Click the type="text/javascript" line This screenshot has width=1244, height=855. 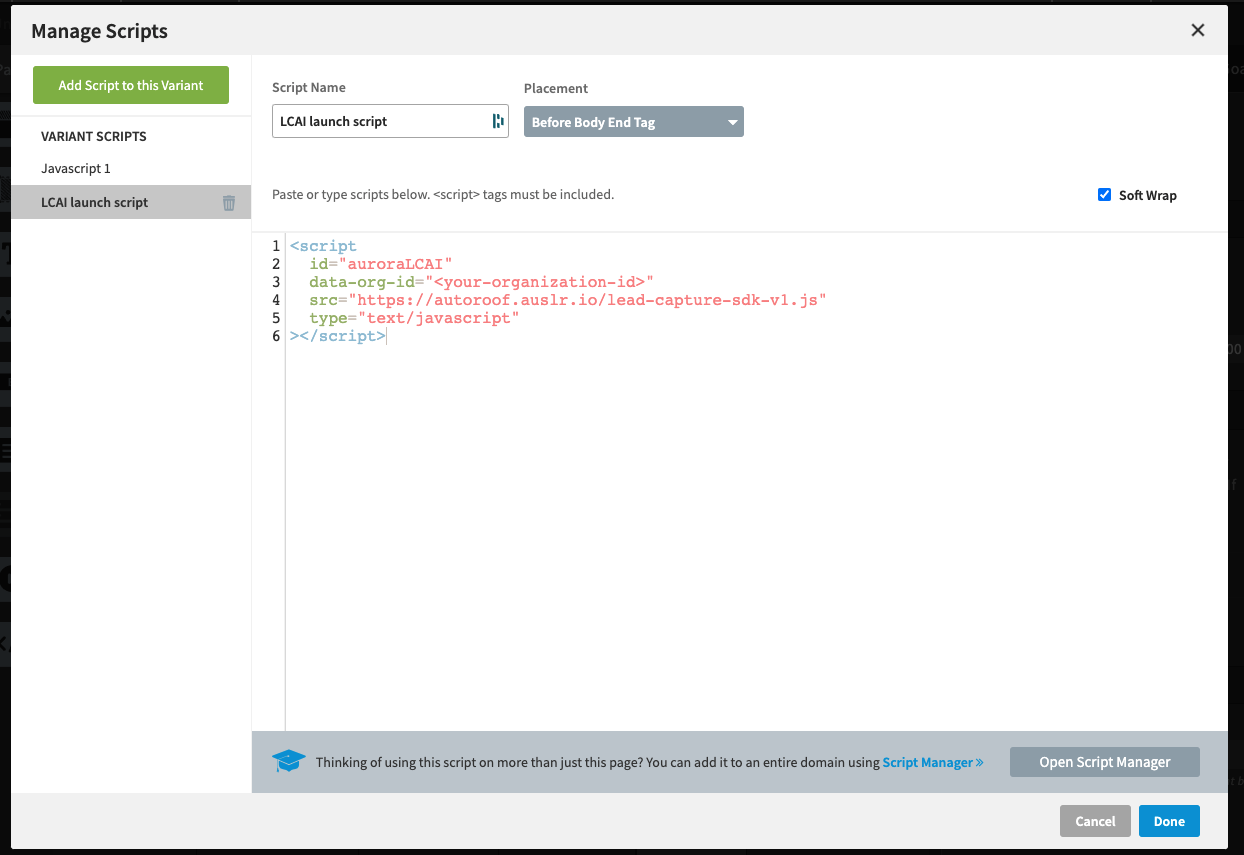(415, 318)
